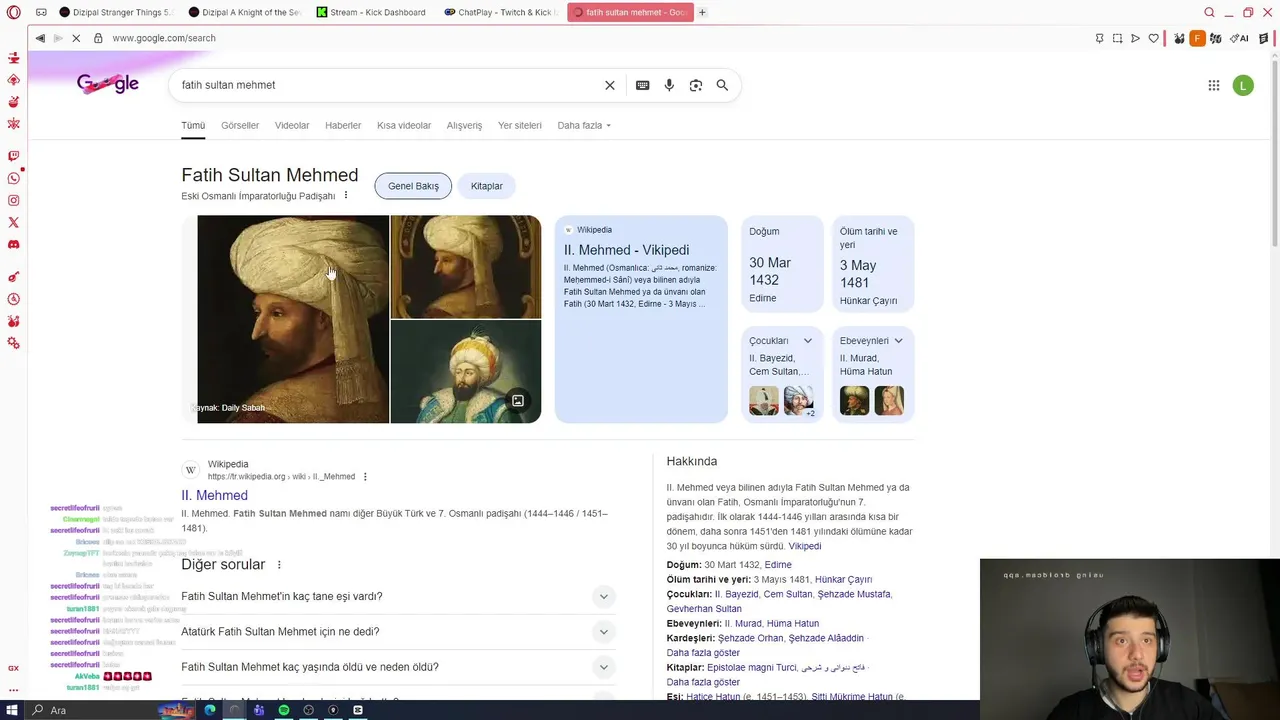Switch to the Yer siteleri tab
Viewport: 1280px width, 720px height.
click(520, 126)
